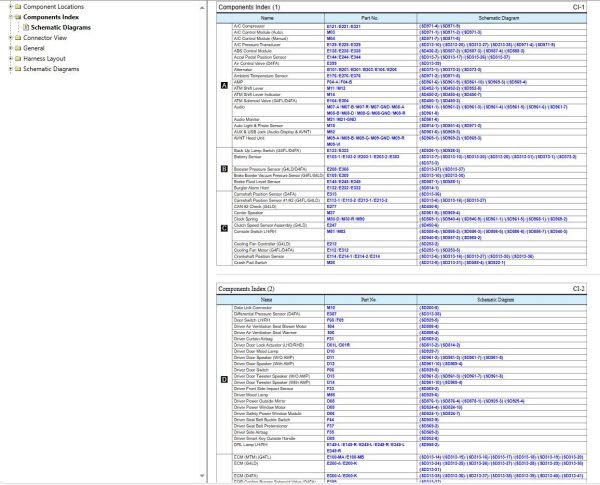600x485 pixels.
Task: Click the Components Index folder icon
Action: point(18,17)
